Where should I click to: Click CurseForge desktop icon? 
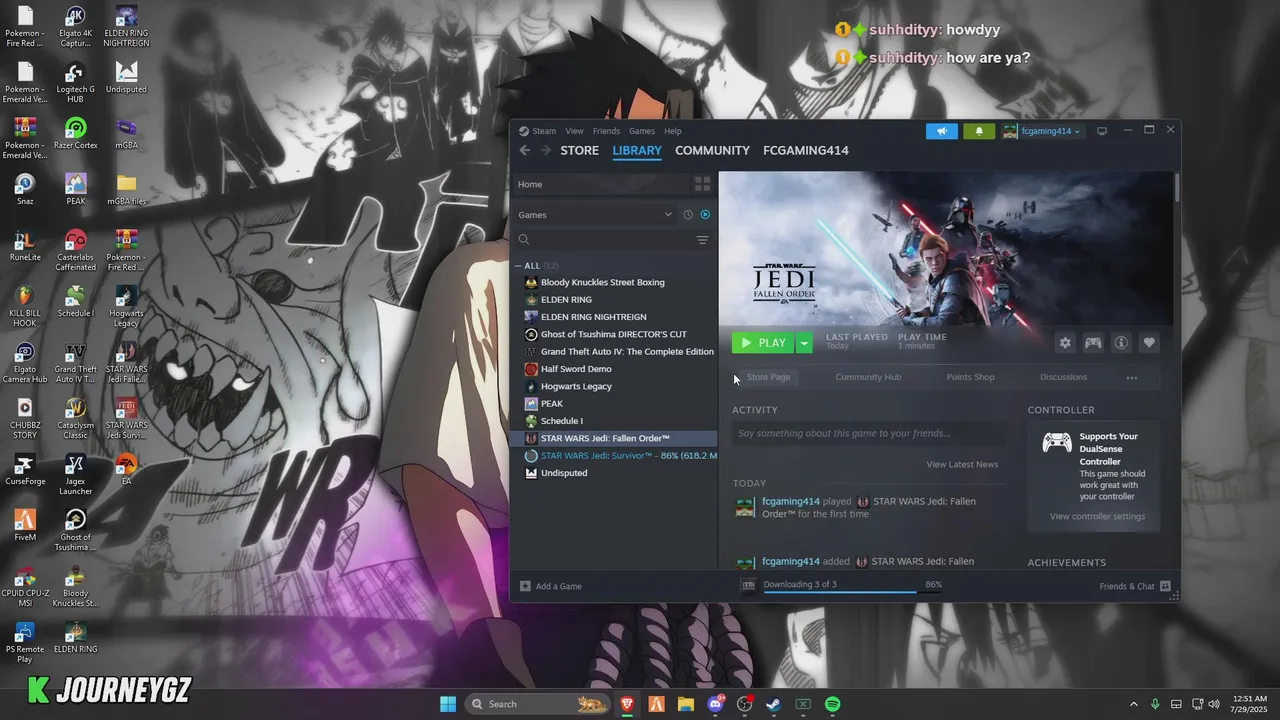click(x=25, y=470)
